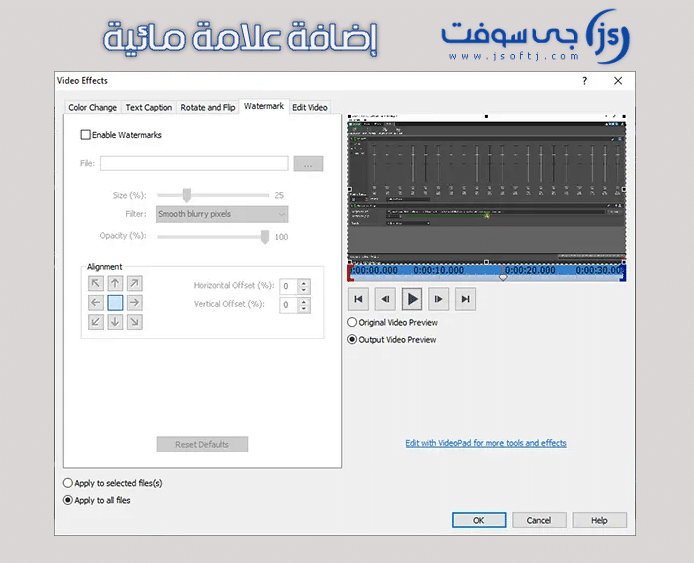The width and height of the screenshot is (694, 563).
Task: Jump to start of video preview
Action: click(359, 299)
